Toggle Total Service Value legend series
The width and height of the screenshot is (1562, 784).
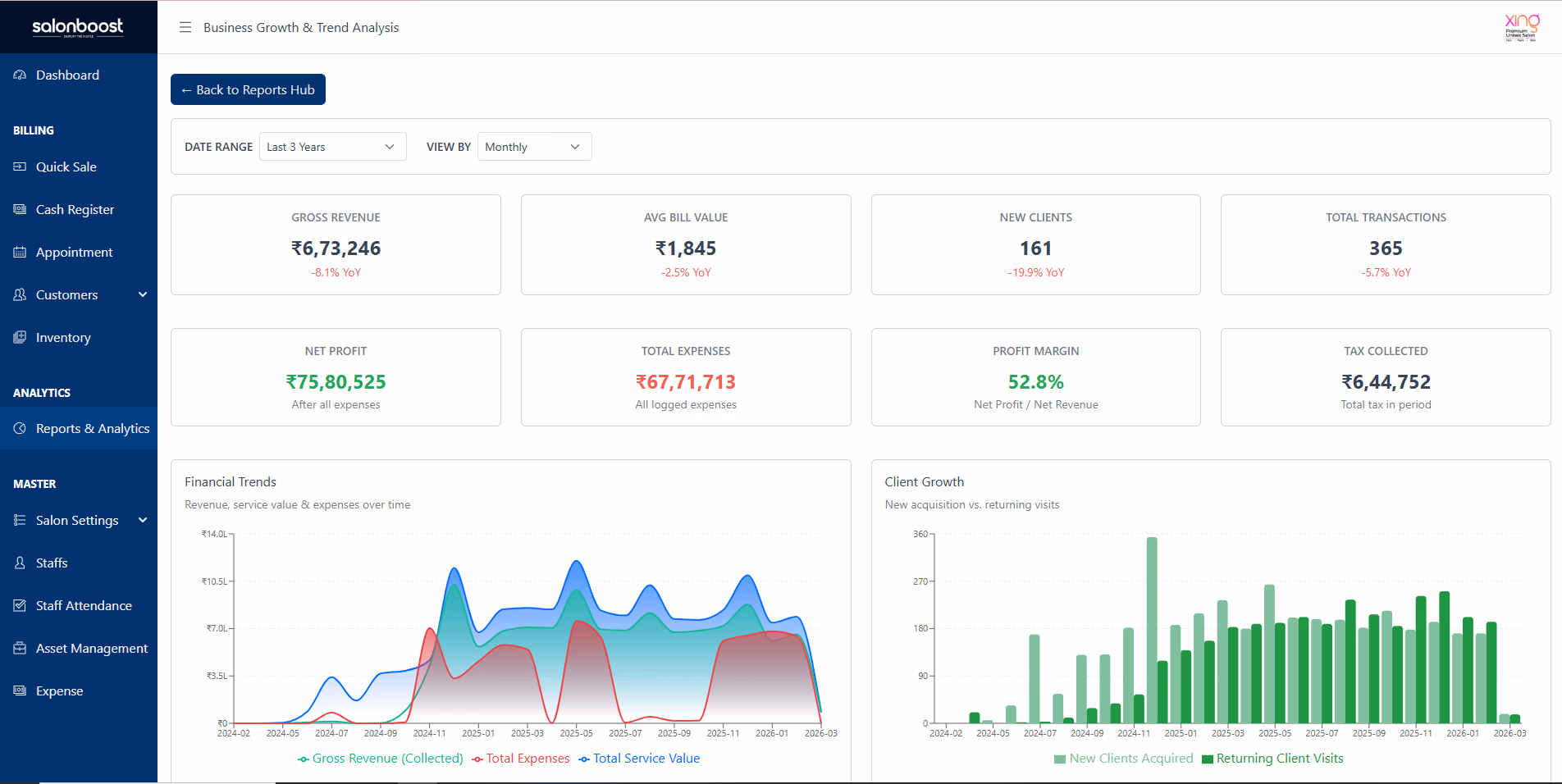(639, 759)
